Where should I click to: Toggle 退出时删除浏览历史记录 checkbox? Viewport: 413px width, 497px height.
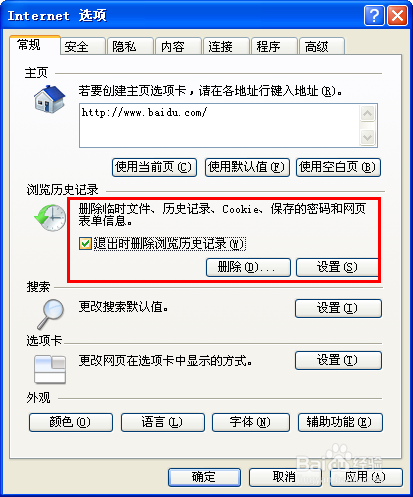point(85,243)
